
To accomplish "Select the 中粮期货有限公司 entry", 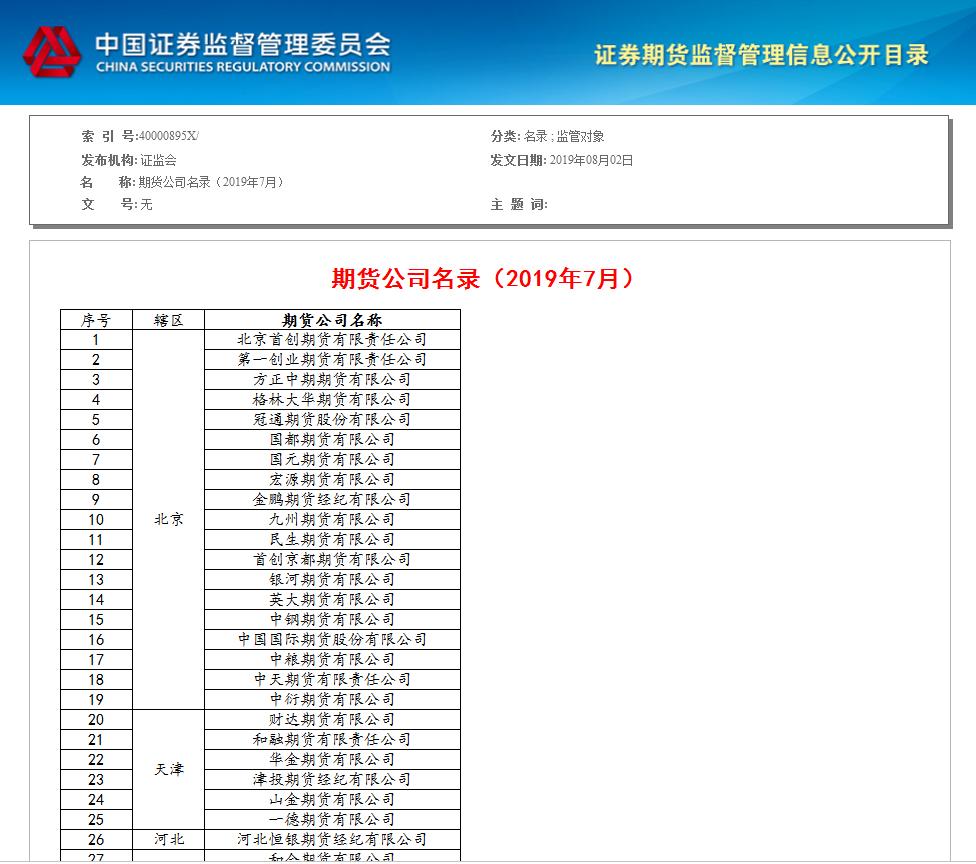I will (330, 660).
